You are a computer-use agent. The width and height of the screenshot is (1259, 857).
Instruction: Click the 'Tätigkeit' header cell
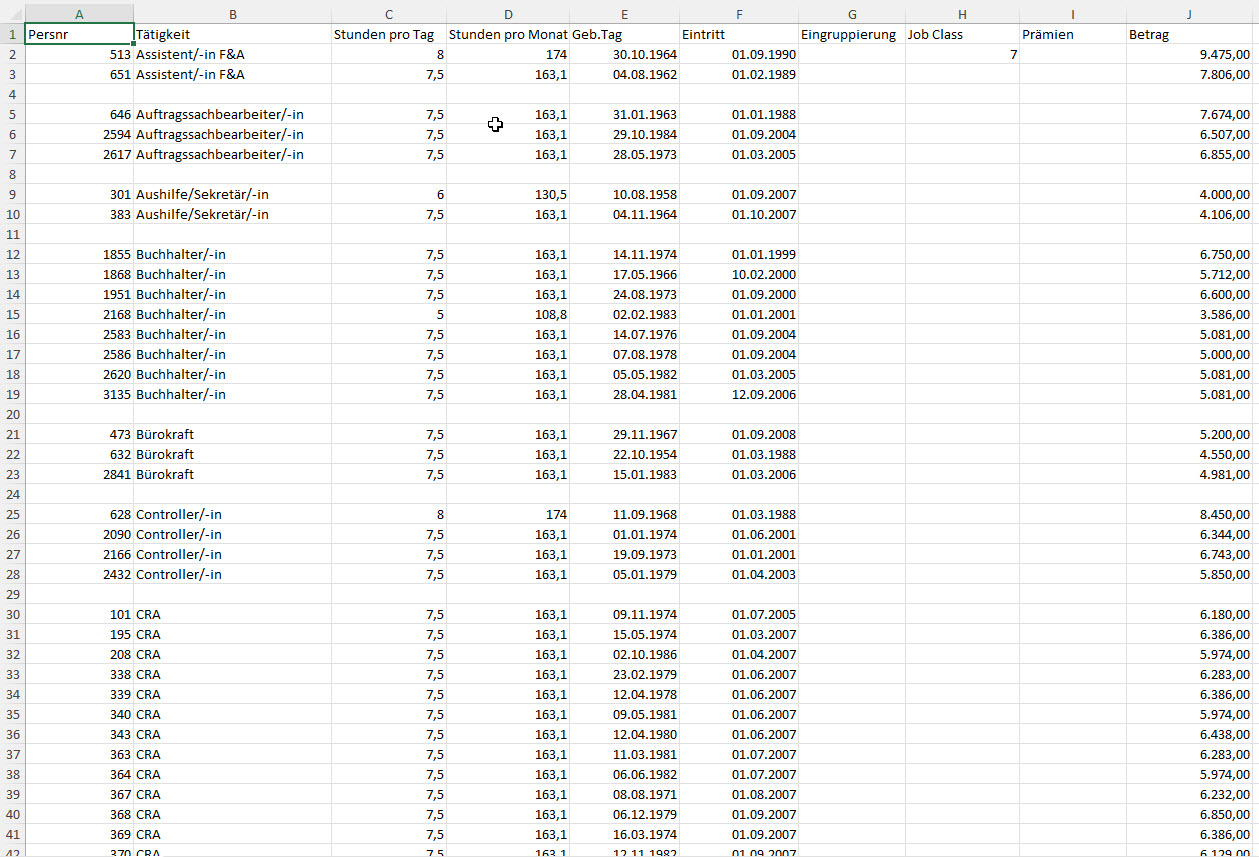coord(232,34)
